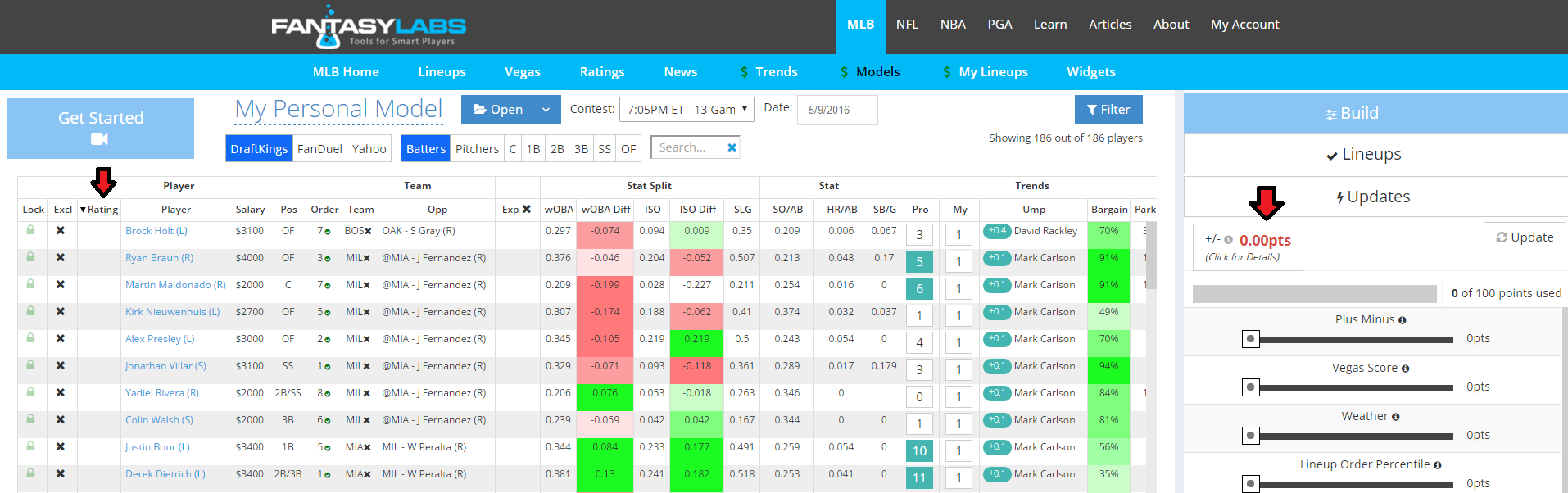This screenshot has width=1568, height=493.
Task: Open Brock Holt's player page
Action: (156, 231)
